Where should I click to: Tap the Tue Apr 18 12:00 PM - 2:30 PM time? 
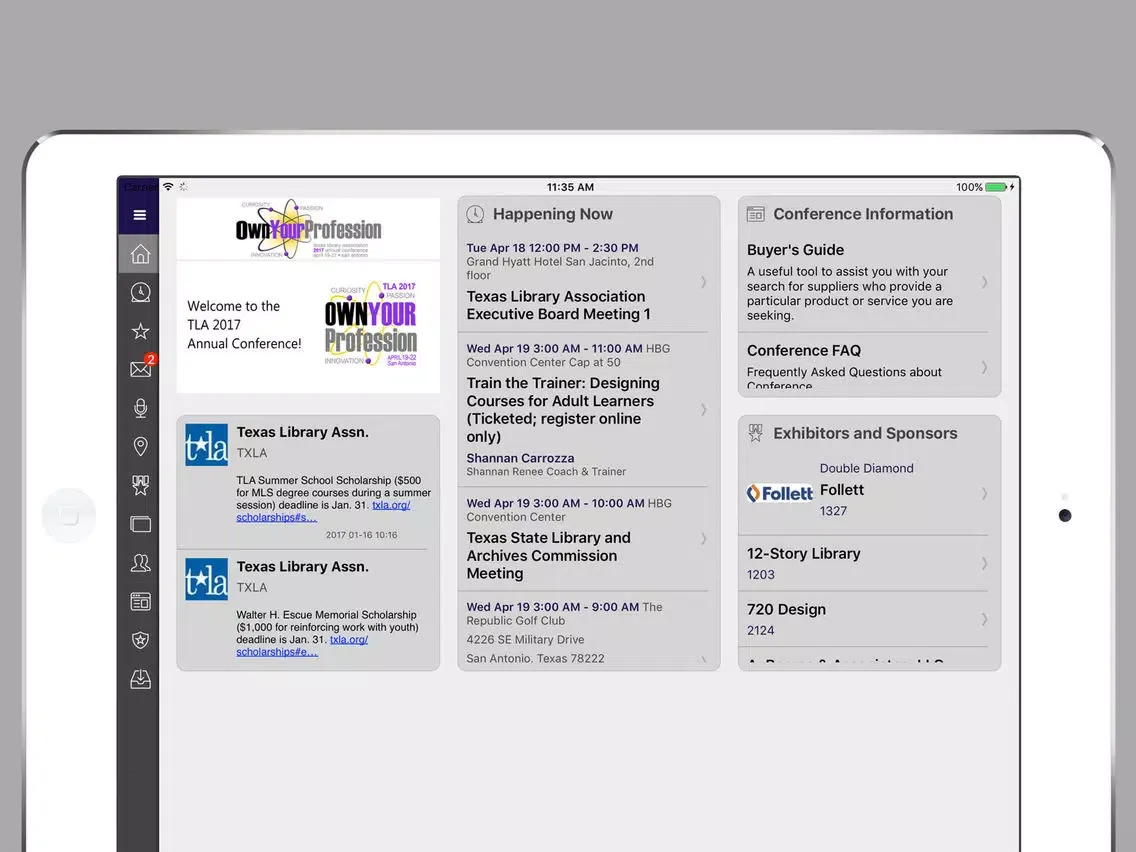[553, 248]
